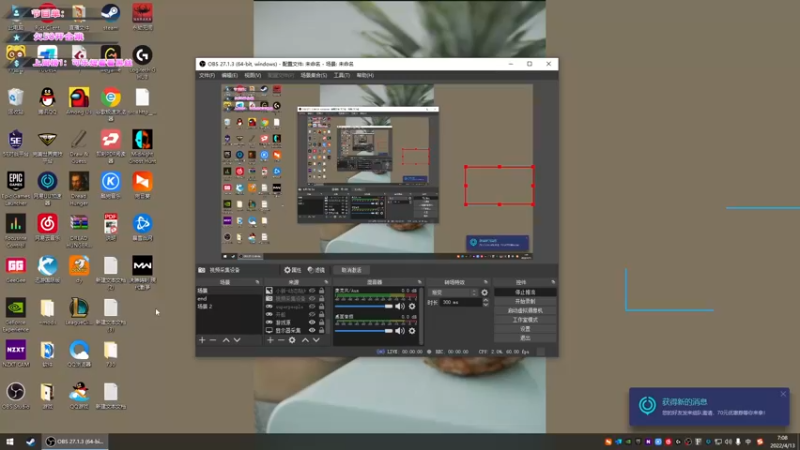This screenshot has width=800, height=450.
Task: Toggle lock on superpeople source
Action: [321, 307]
